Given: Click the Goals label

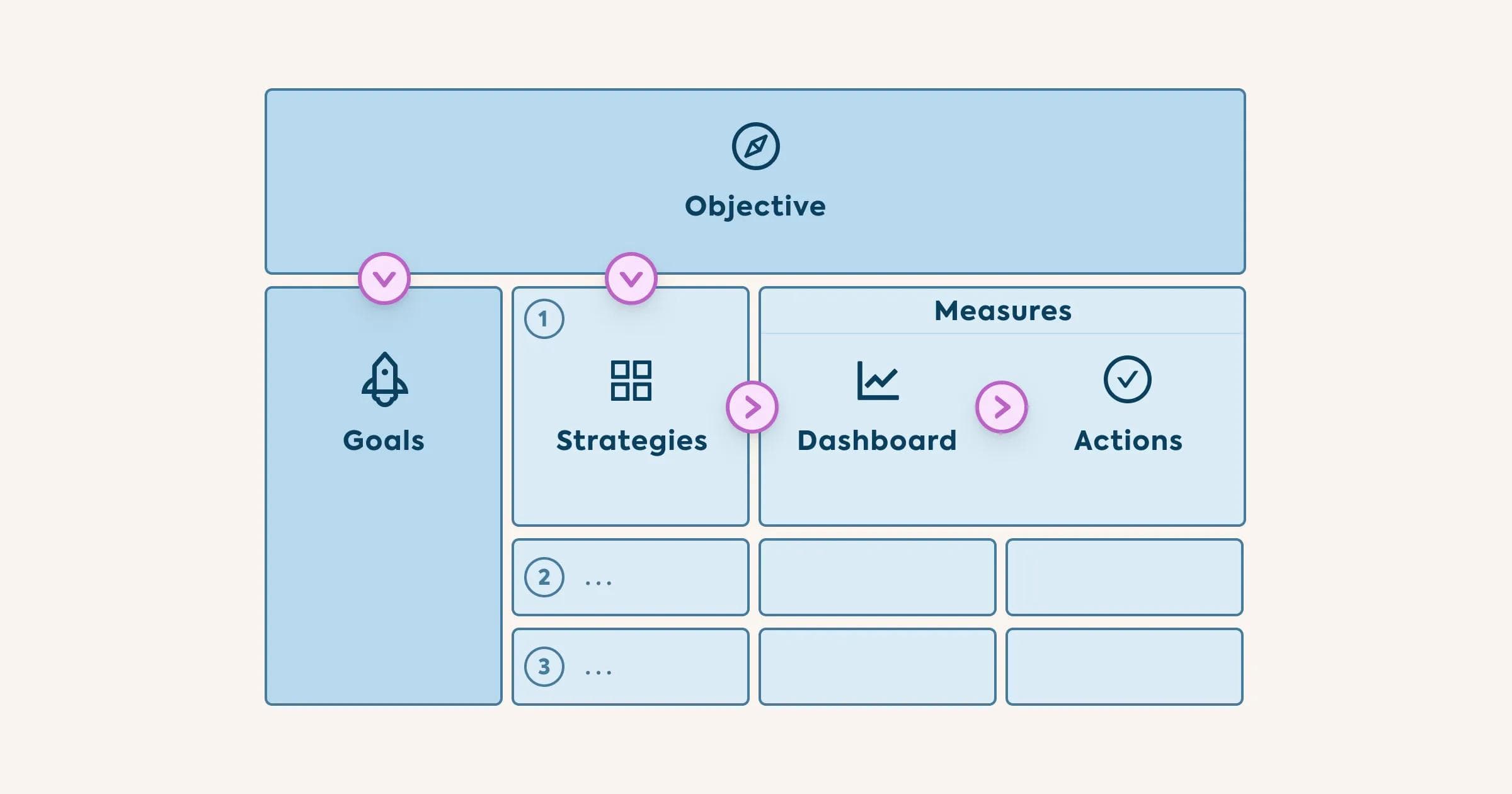Looking at the screenshot, I should click(x=384, y=440).
